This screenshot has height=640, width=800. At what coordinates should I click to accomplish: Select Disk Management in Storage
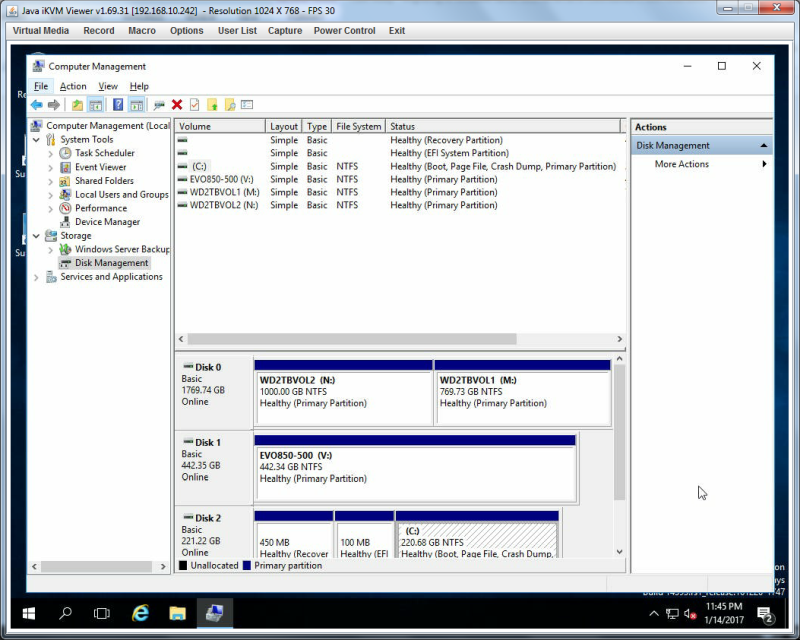coord(112,263)
